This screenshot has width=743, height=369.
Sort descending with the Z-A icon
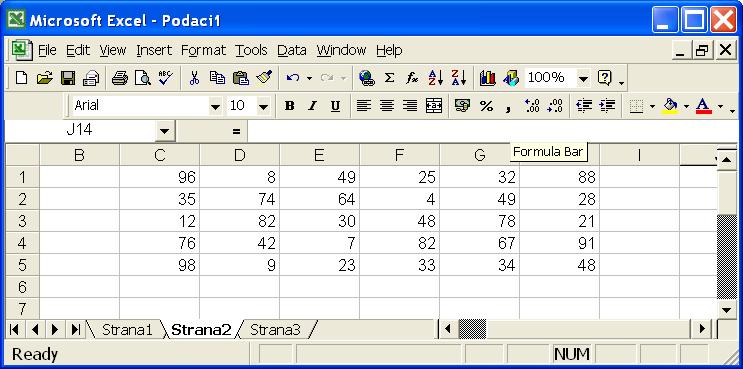[459, 78]
